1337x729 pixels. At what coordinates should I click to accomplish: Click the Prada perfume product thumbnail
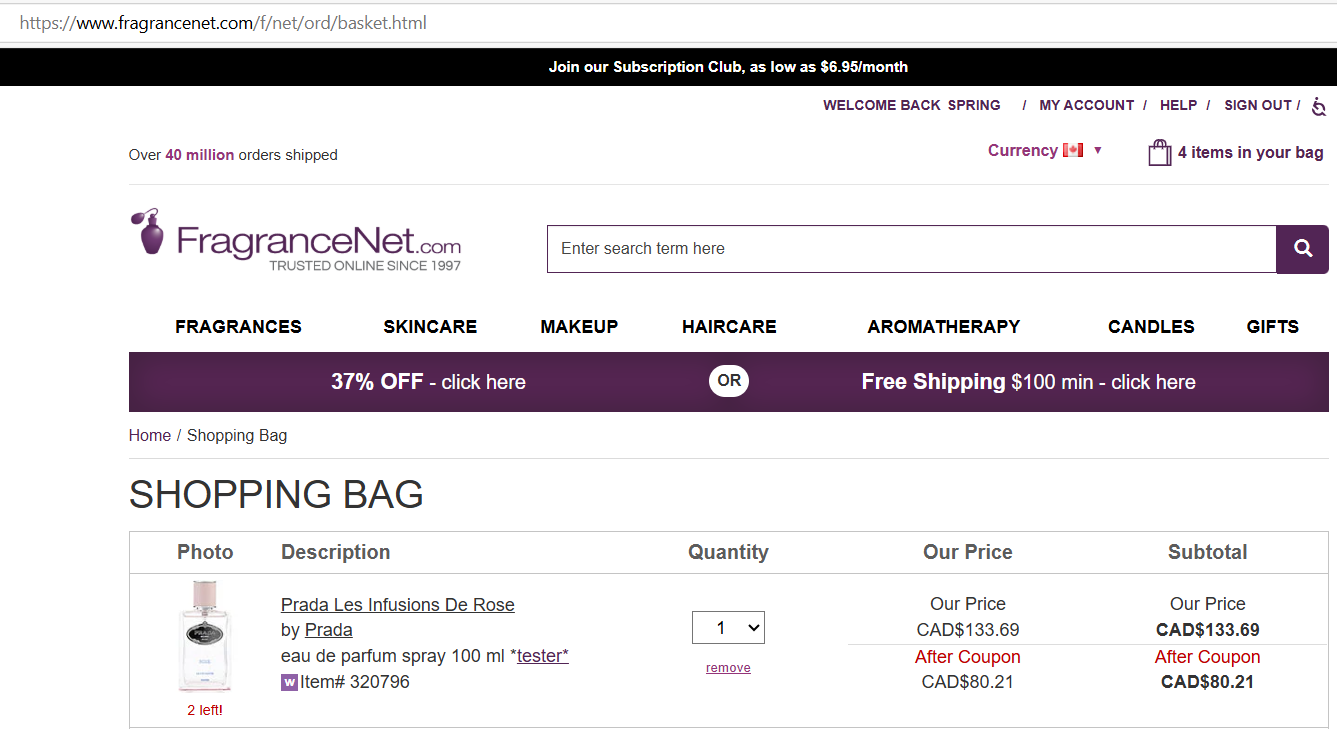(x=205, y=636)
